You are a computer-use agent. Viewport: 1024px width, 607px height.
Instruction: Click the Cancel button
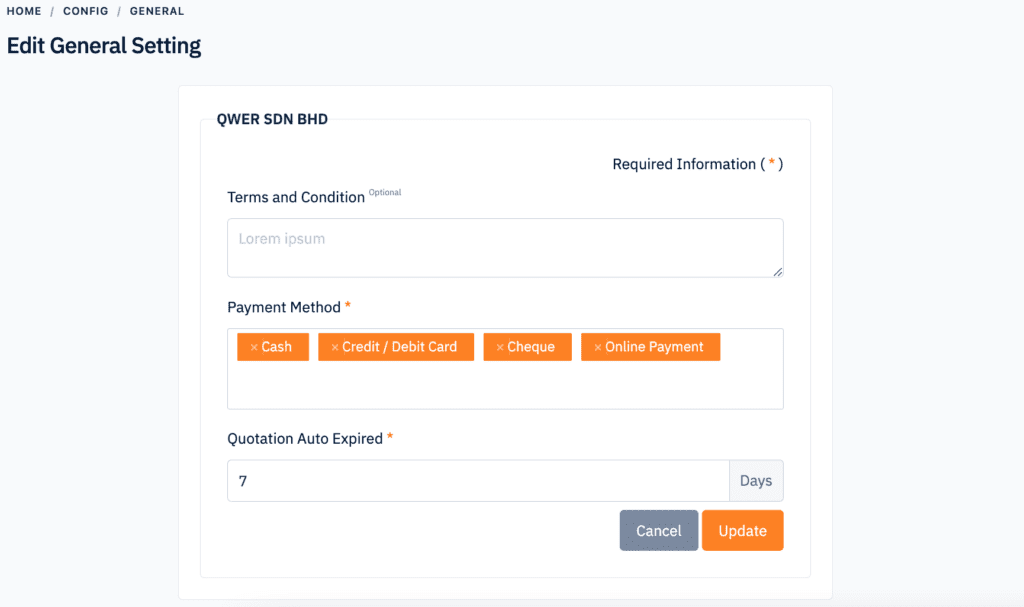(x=658, y=531)
